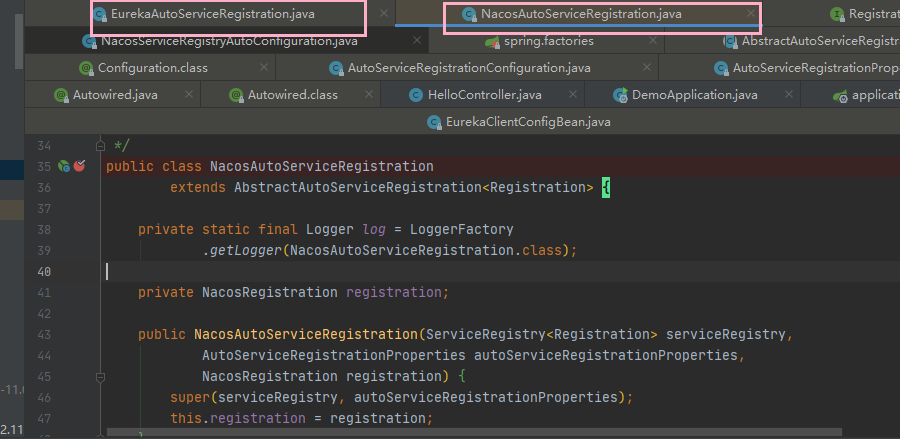Click the class icon on AutoServiceRegistrationConfiguration.java tab
900x439 pixels.
pyautogui.click(x=336, y=68)
